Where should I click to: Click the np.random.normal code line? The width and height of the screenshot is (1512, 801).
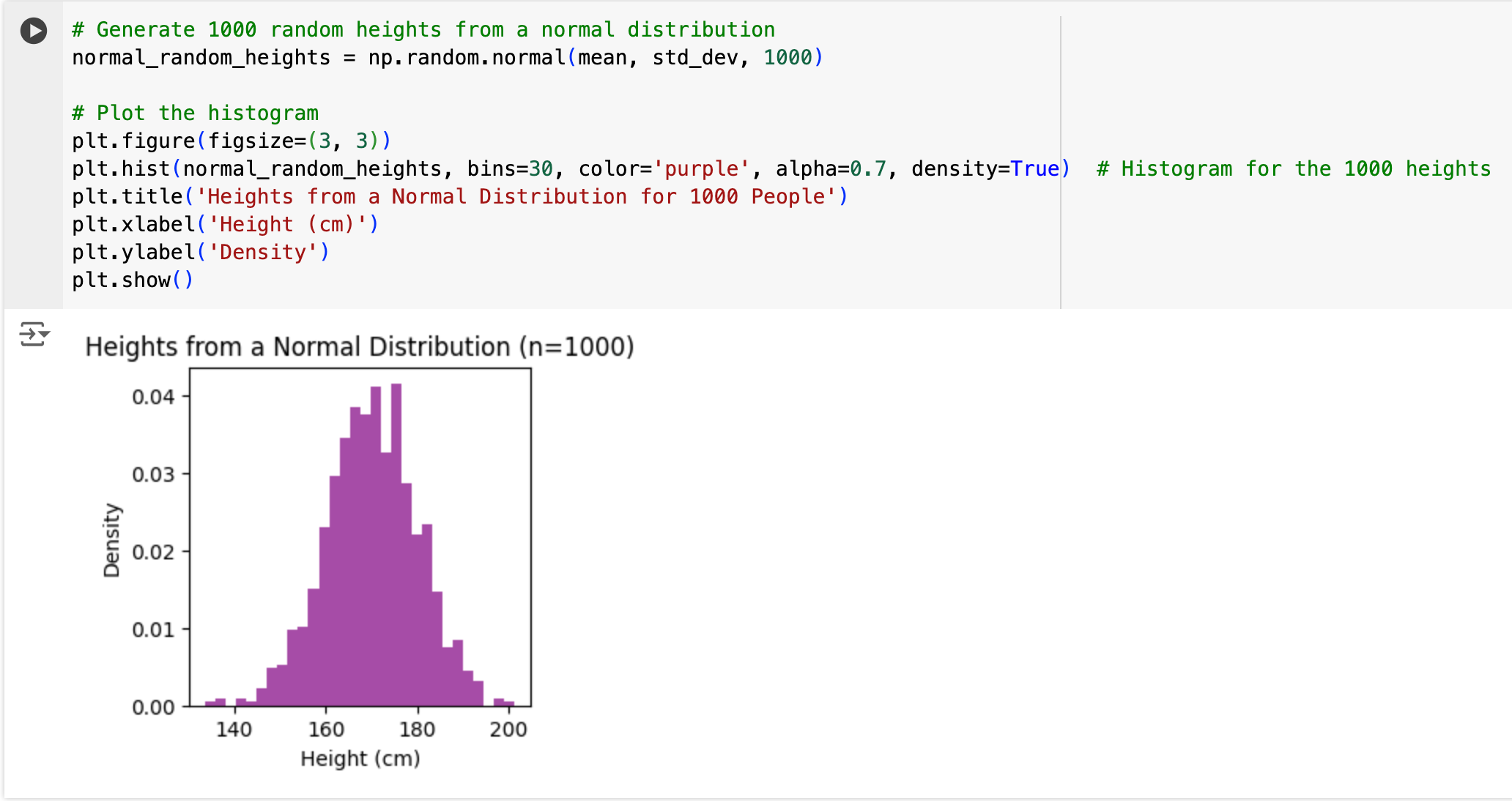pos(448,58)
